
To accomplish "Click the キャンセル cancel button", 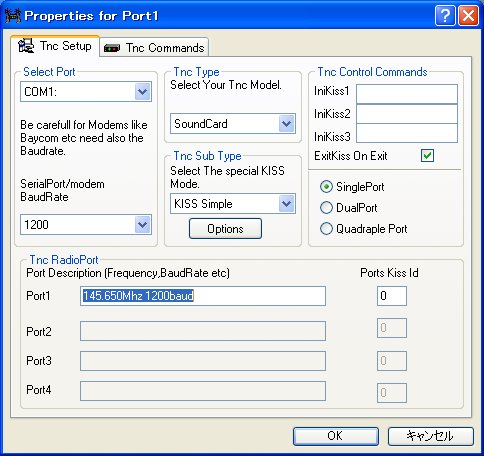I will click(x=431, y=436).
